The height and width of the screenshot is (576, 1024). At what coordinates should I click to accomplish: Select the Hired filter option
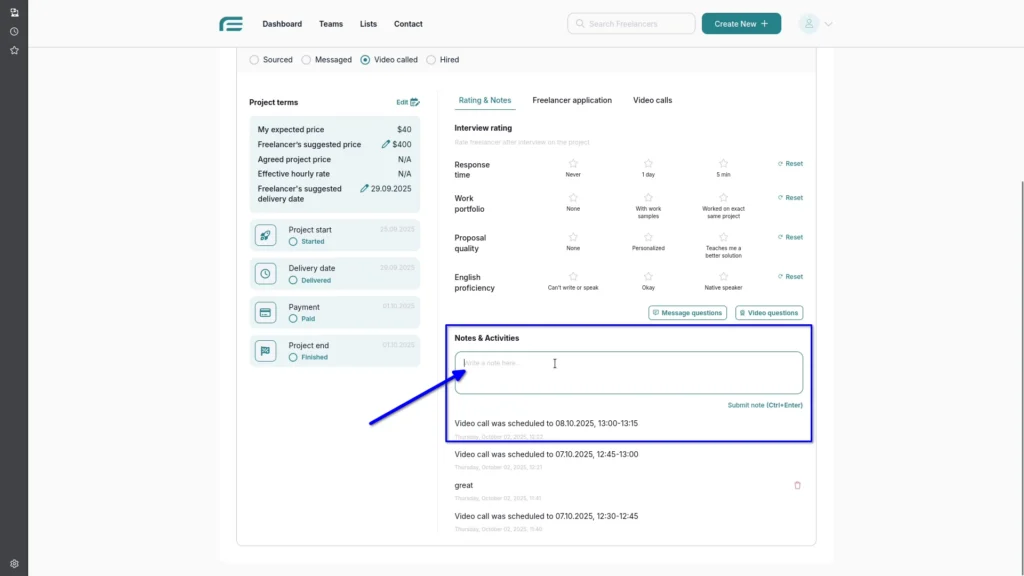431,59
